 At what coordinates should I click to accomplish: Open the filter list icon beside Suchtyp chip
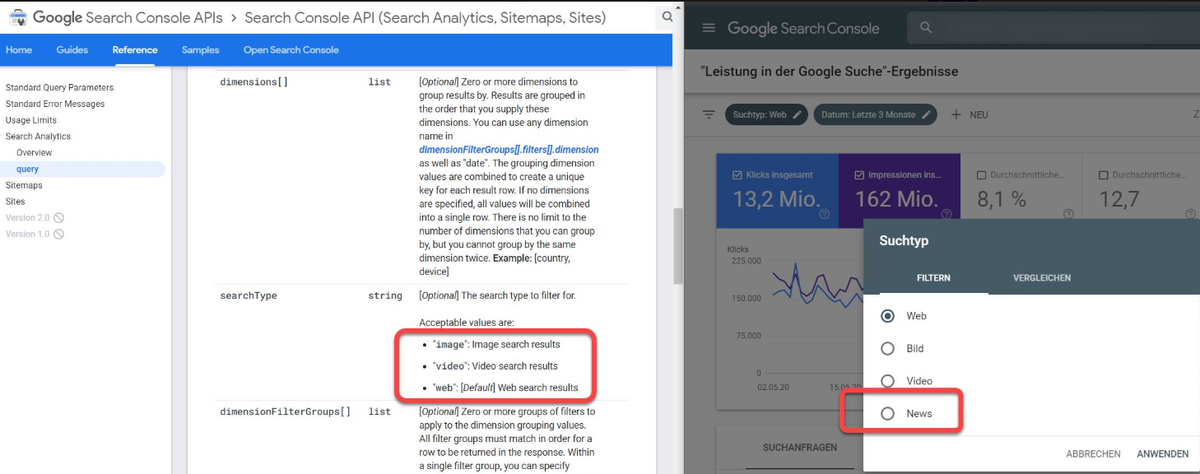coord(708,115)
